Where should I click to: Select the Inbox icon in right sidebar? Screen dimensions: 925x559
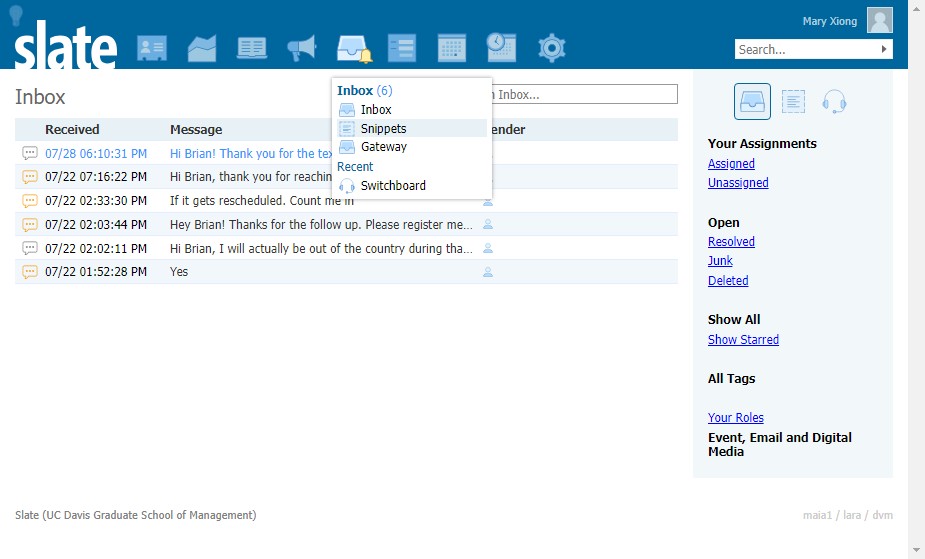tap(752, 101)
